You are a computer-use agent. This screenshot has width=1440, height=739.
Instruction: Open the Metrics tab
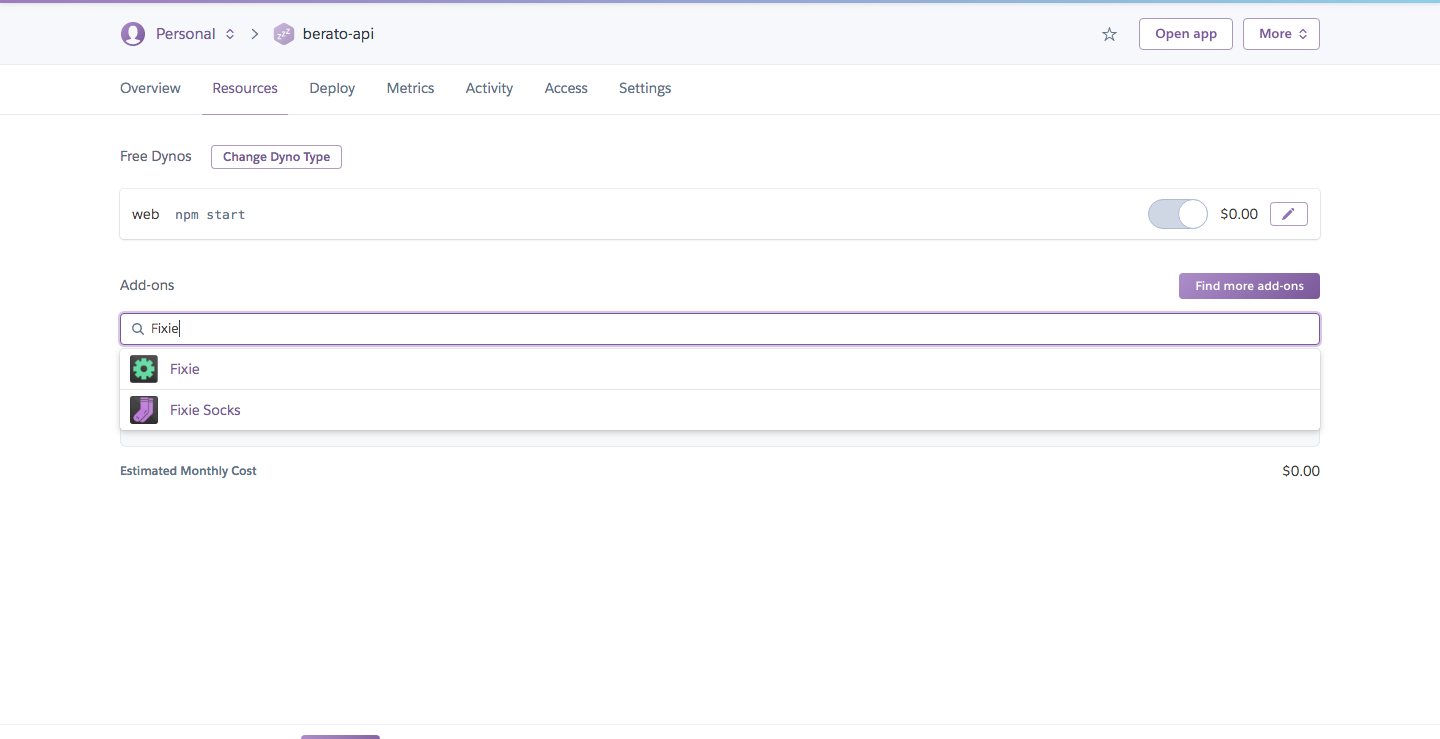pyautogui.click(x=410, y=88)
